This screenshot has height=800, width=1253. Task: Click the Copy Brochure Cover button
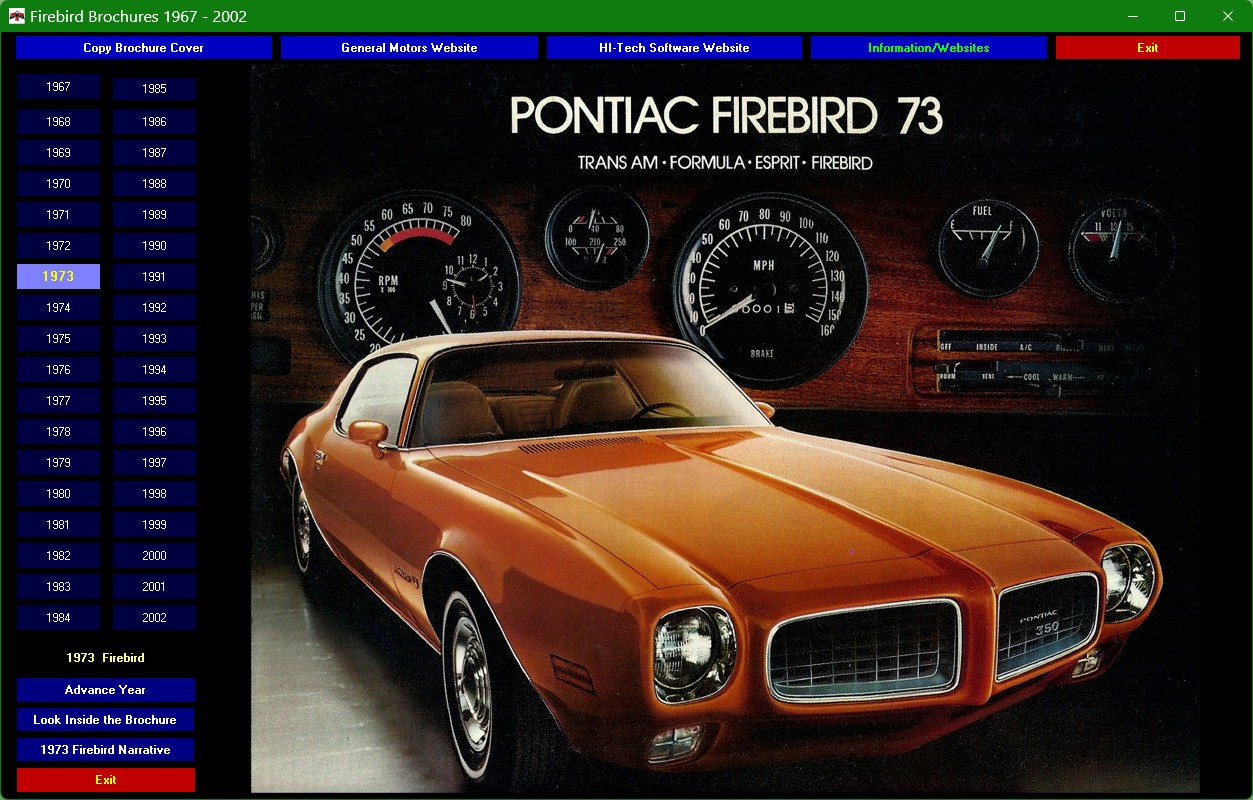(x=143, y=48)
